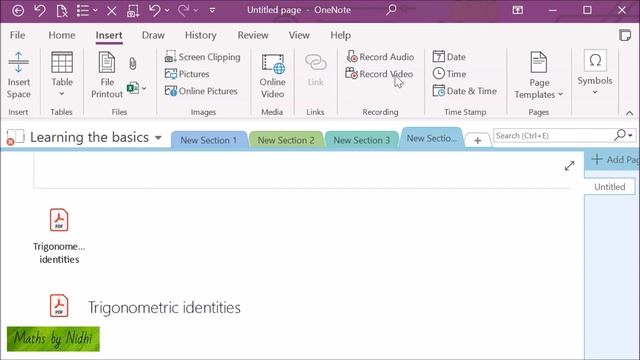Click the second Undo arrow before Redo
The image size is (640, 360).
click(x=155, y=10)
